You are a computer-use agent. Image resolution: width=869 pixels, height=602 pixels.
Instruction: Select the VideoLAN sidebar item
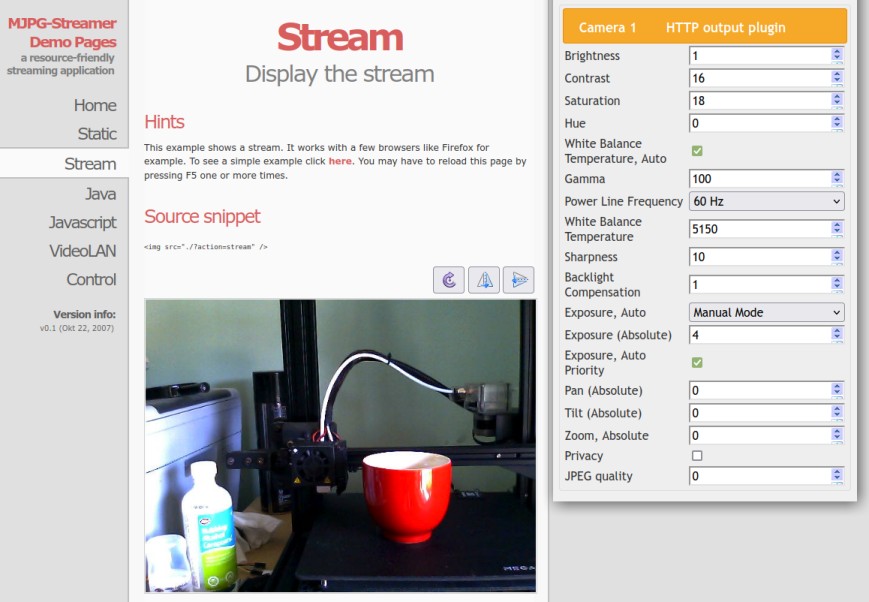click(x=83, y=251)
